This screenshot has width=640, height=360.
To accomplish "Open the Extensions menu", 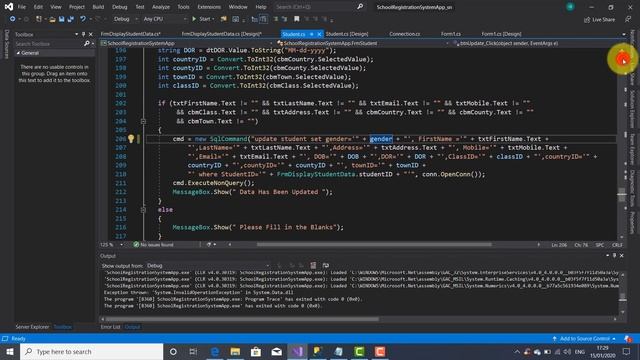I will pyautogui.click(x=209, y=7).
